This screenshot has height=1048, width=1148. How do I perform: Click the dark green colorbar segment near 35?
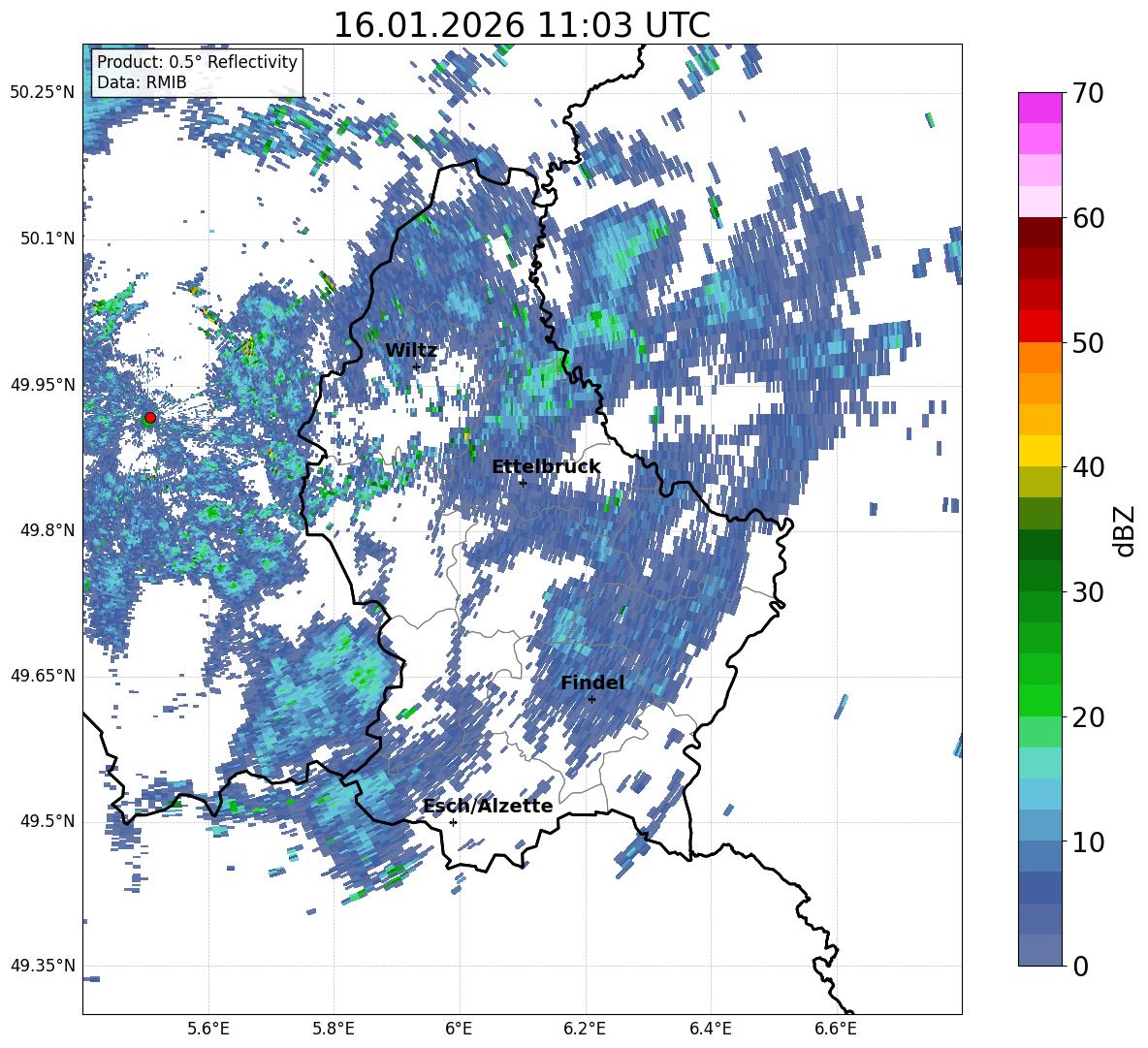tap(1039, 545)
